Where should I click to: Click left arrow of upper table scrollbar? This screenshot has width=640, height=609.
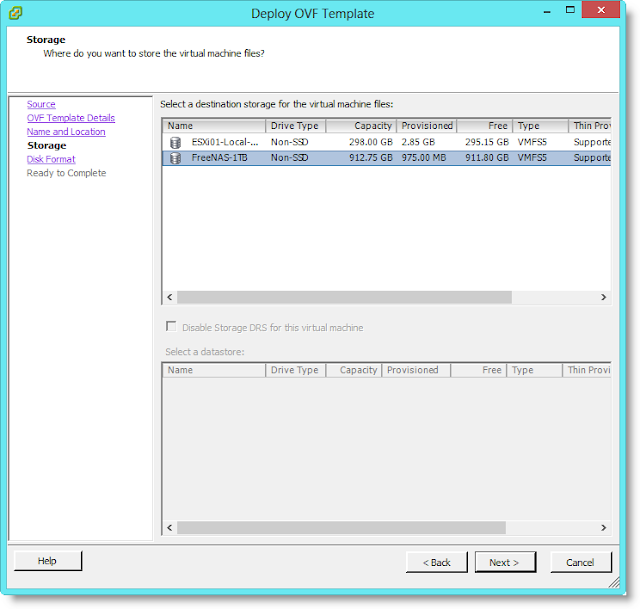click(170, 297)
